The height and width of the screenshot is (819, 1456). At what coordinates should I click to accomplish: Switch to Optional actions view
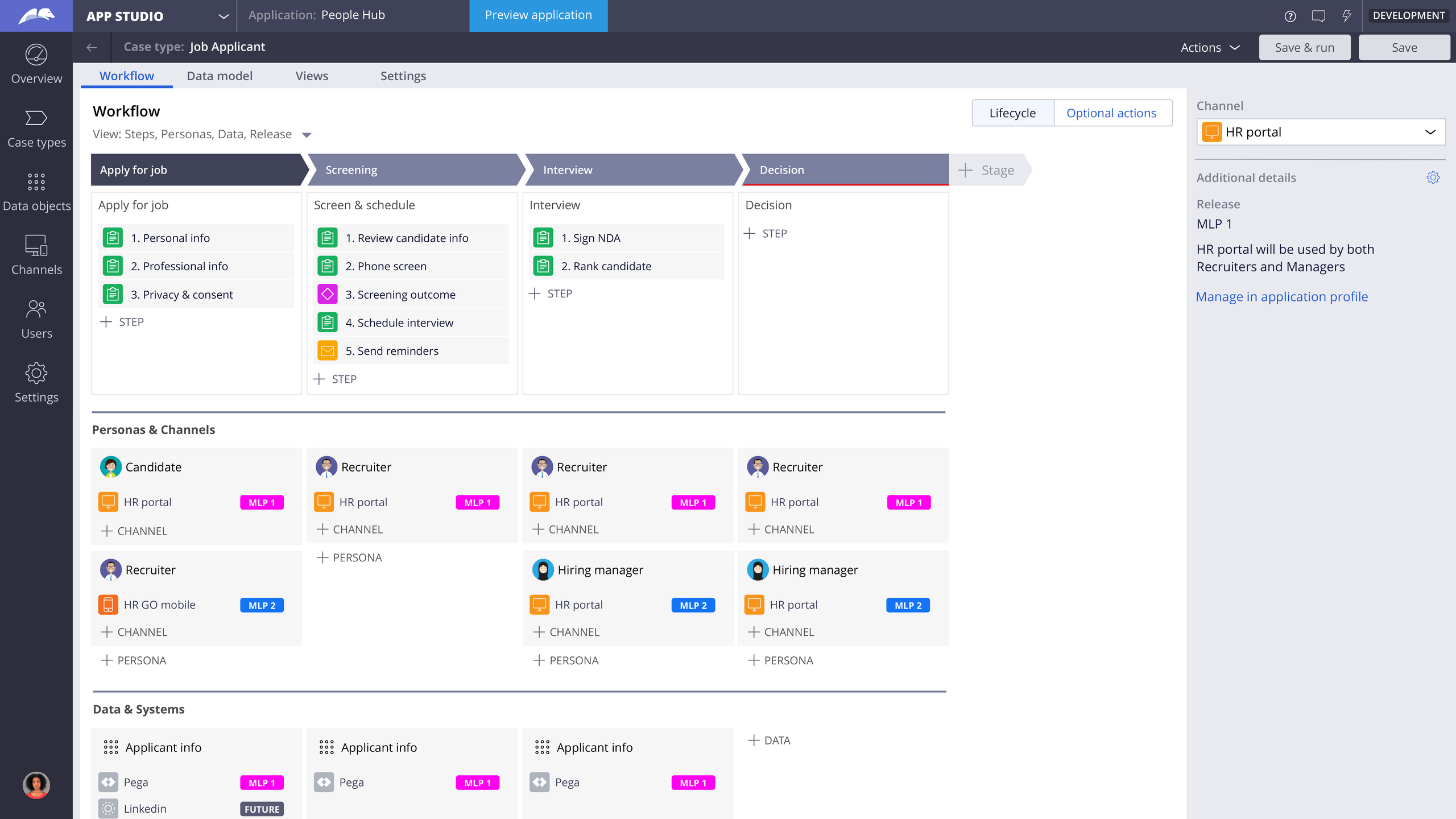tap(1111, 112)
